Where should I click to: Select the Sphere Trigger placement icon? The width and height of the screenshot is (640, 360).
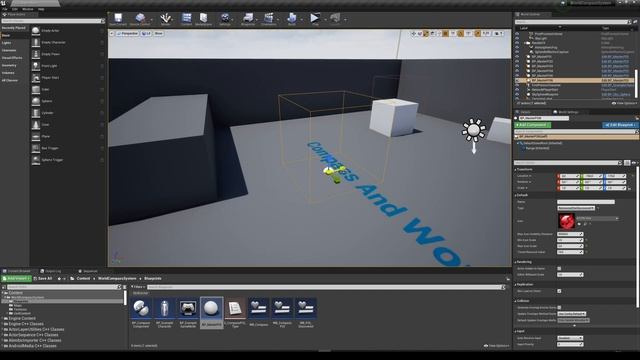click(36, 160)
